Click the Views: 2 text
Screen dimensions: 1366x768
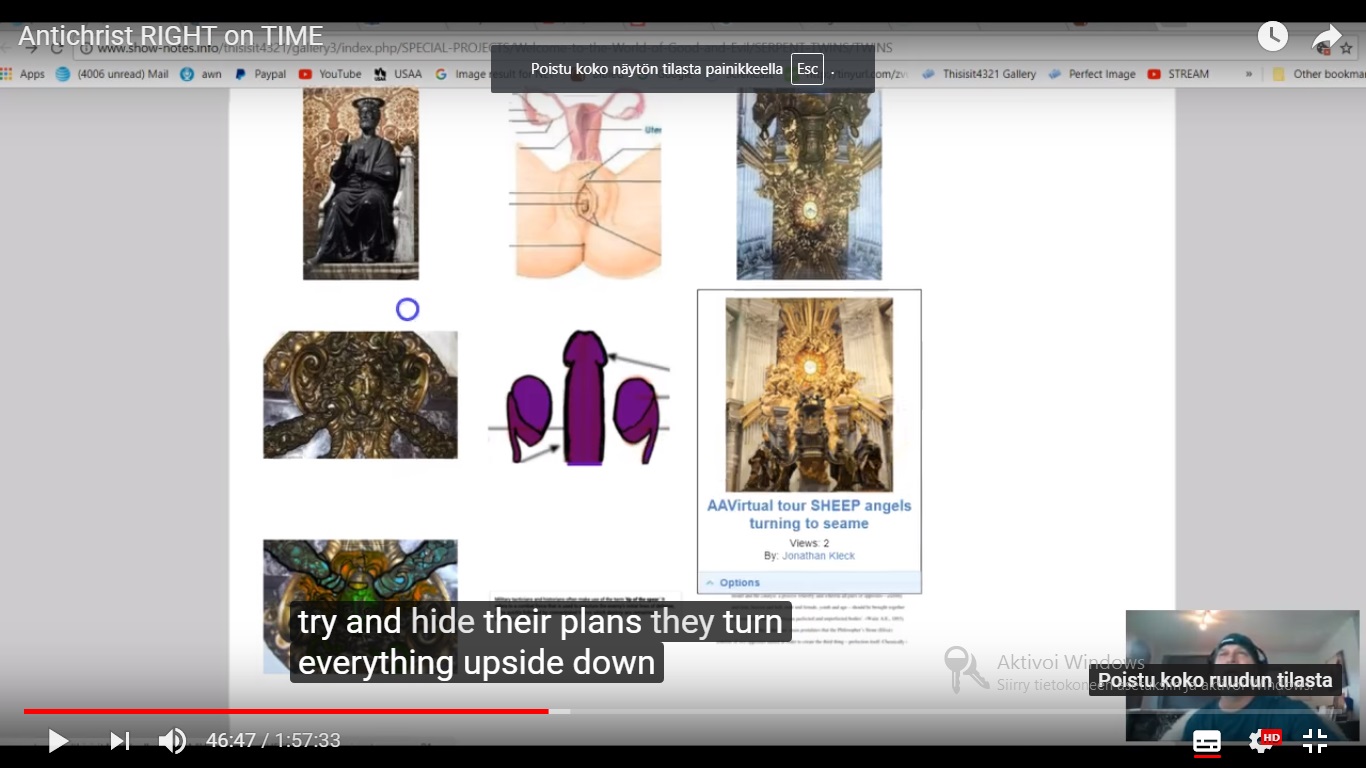(x=809, y=543)
